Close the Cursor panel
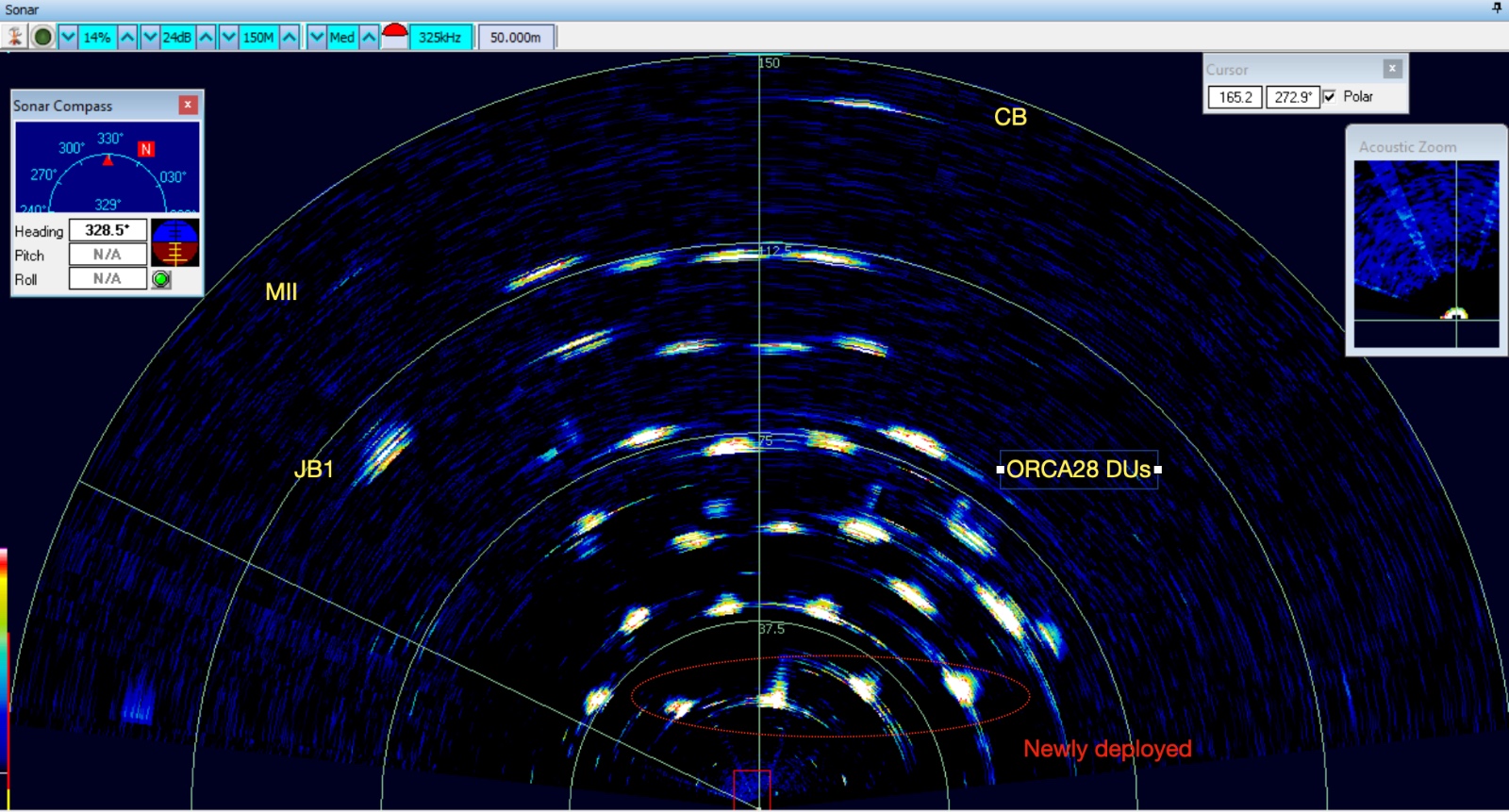The width and height of the screenshot is (1509, 812). tap(1392, 69)
